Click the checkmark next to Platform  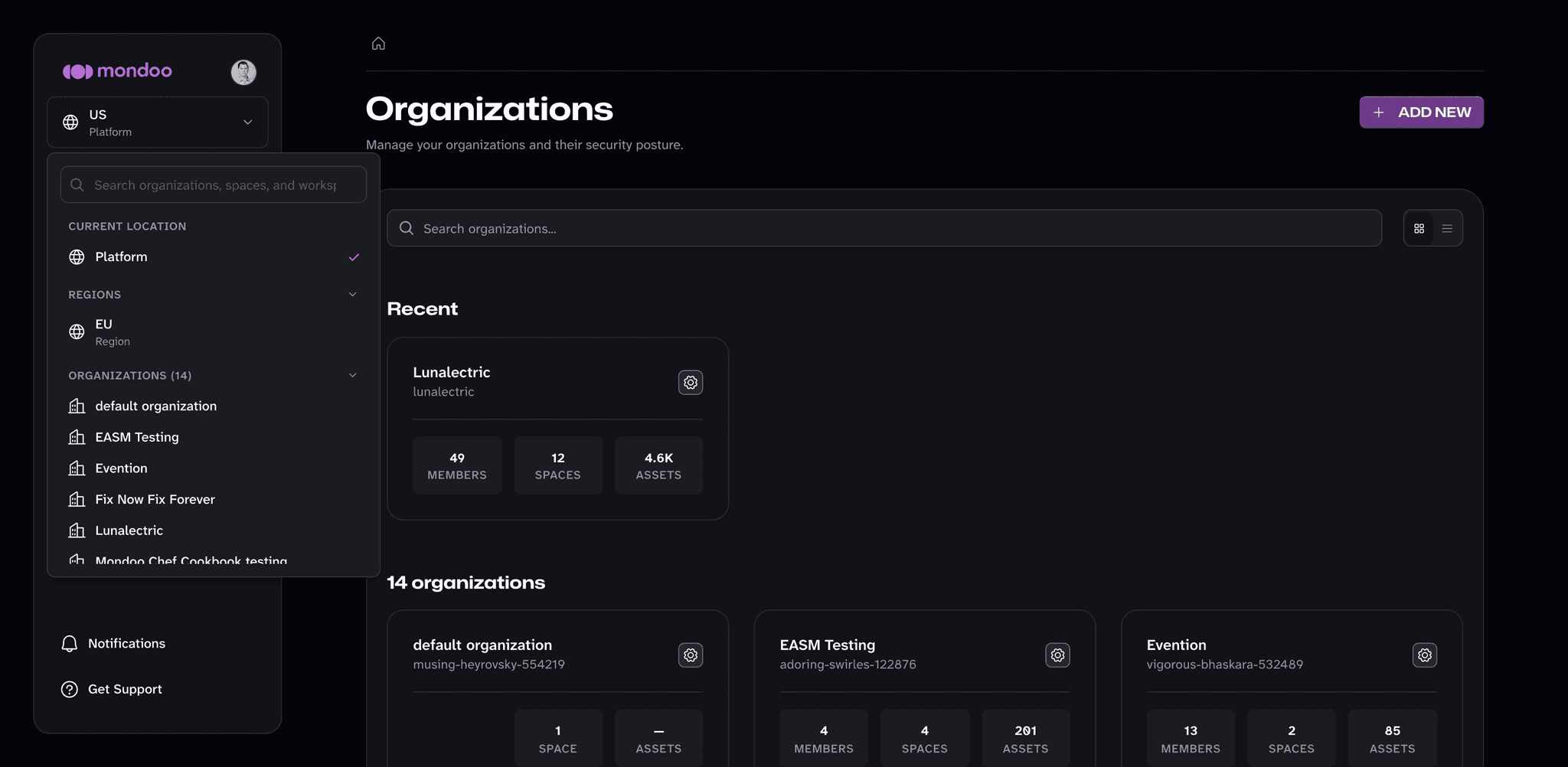[354, 257]
